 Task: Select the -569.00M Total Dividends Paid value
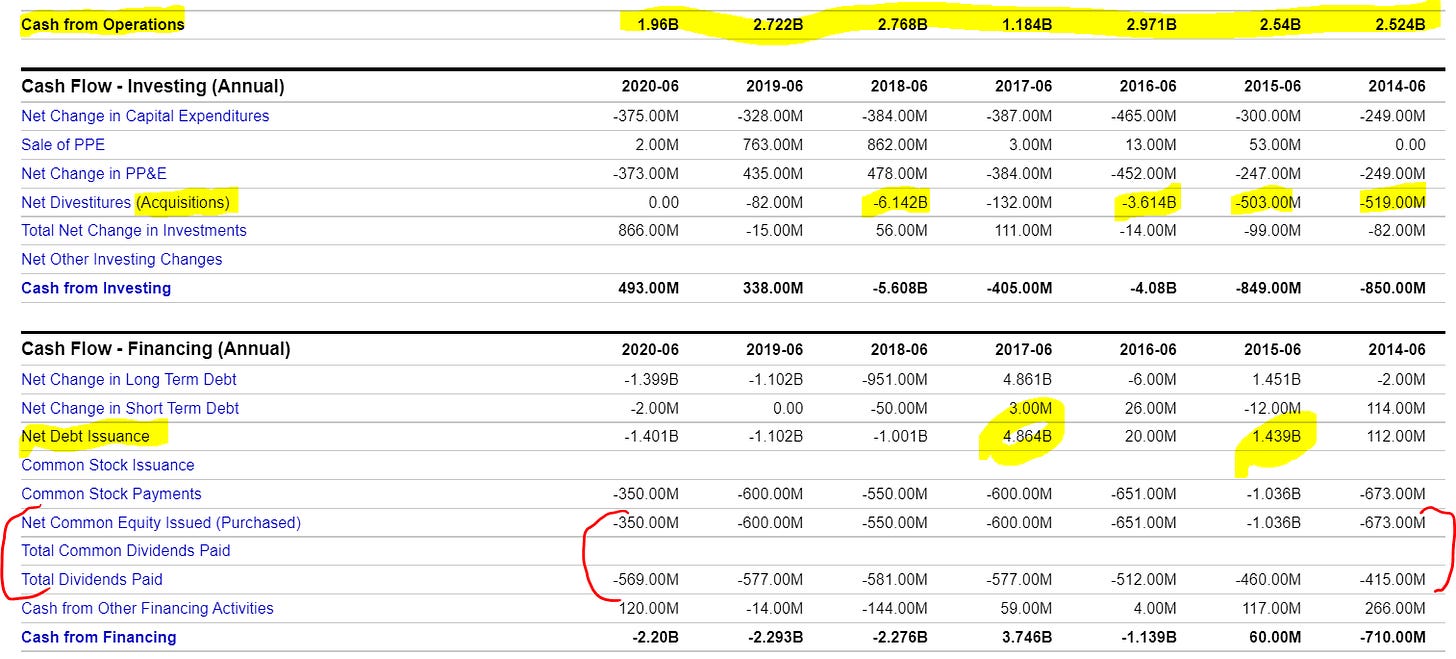click(x=646, y=580)
